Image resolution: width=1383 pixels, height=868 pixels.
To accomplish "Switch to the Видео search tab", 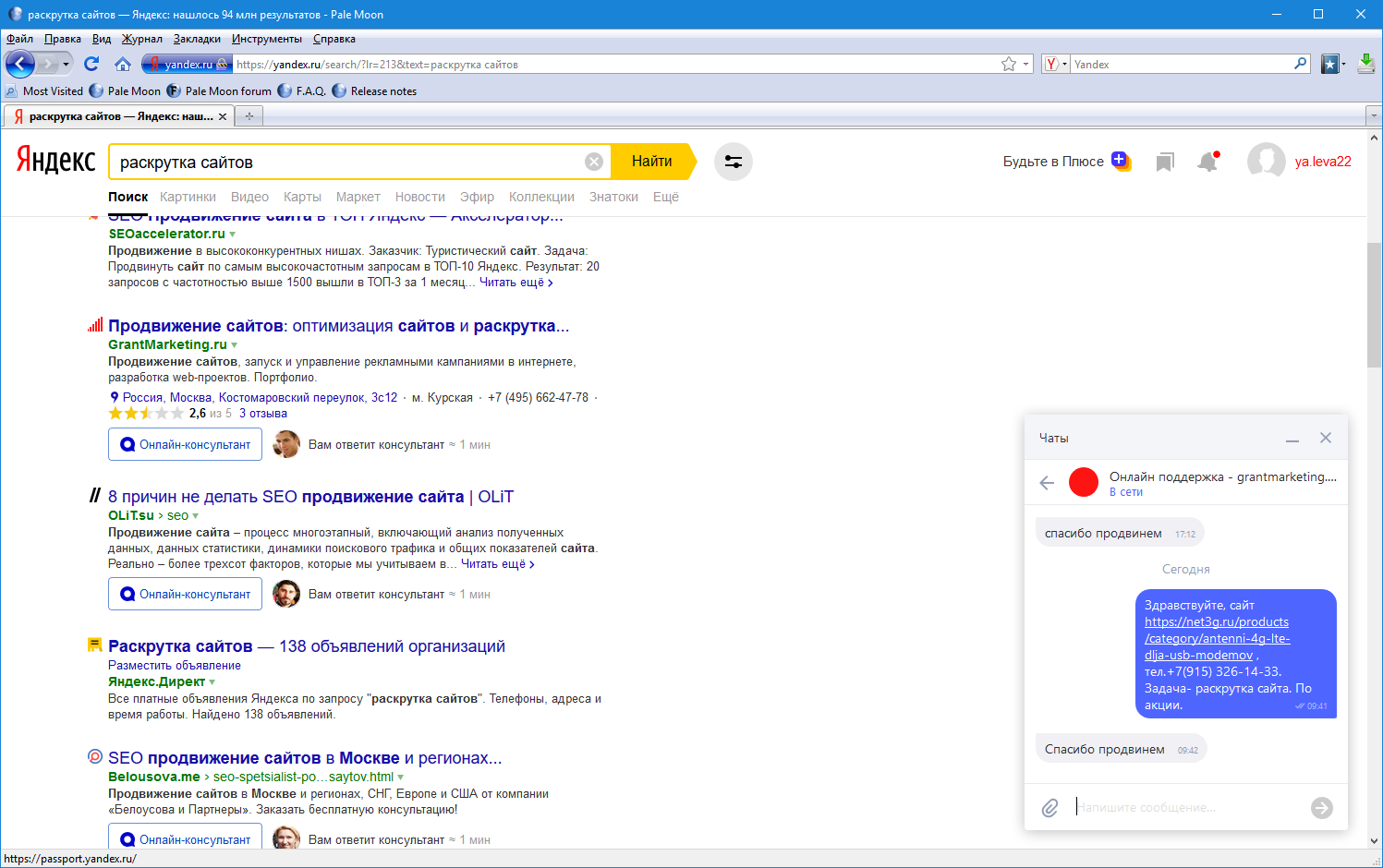I will click(x=249, y=197).
